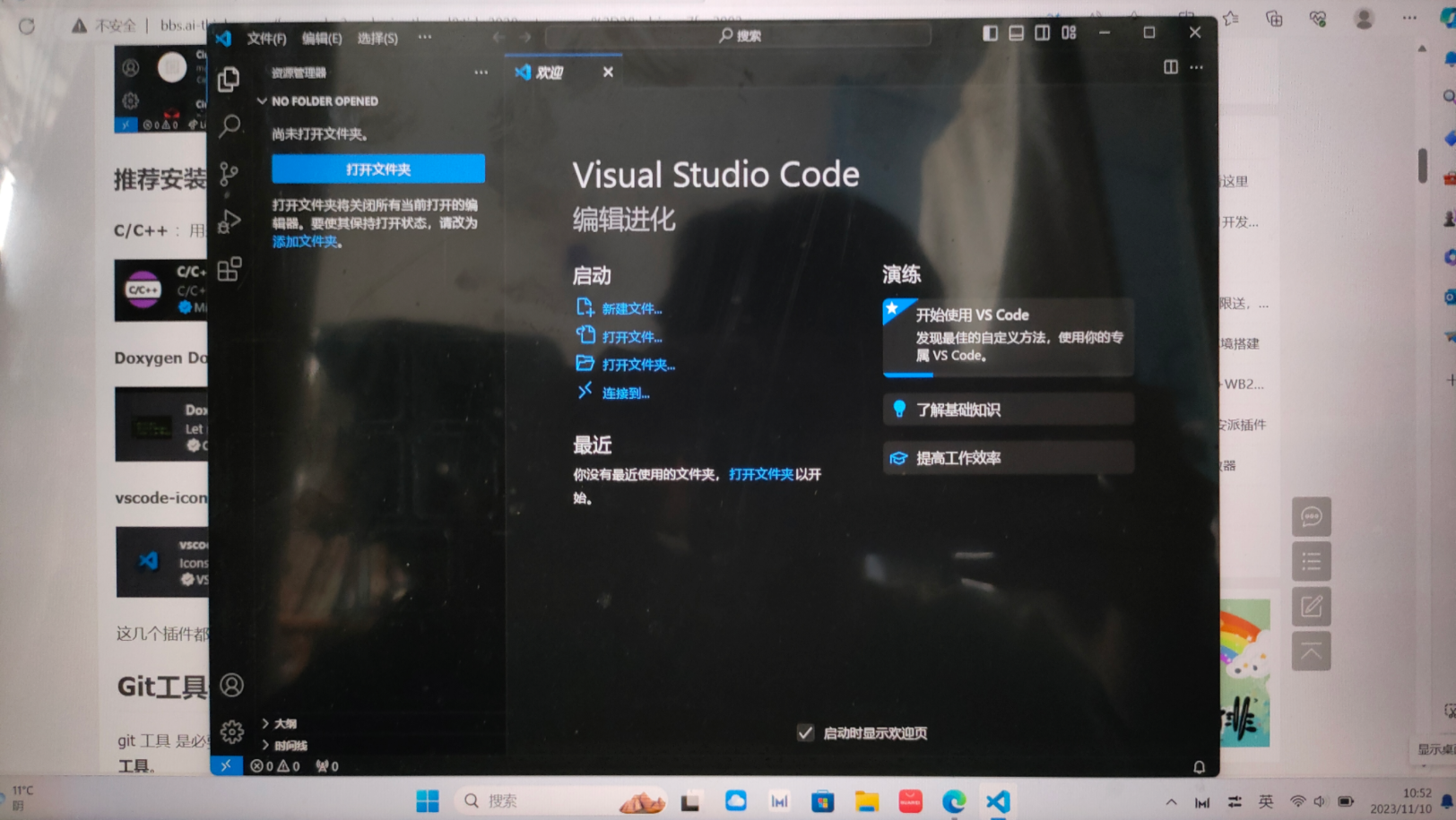Click the 搜索 command center box
This screenshot has width=1456, height=820.
(739, 36)
